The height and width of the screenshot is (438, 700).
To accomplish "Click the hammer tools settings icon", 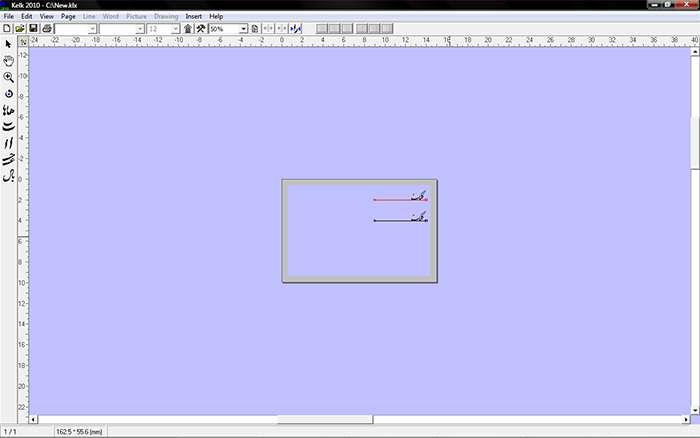I will click(x=201, y=29).
